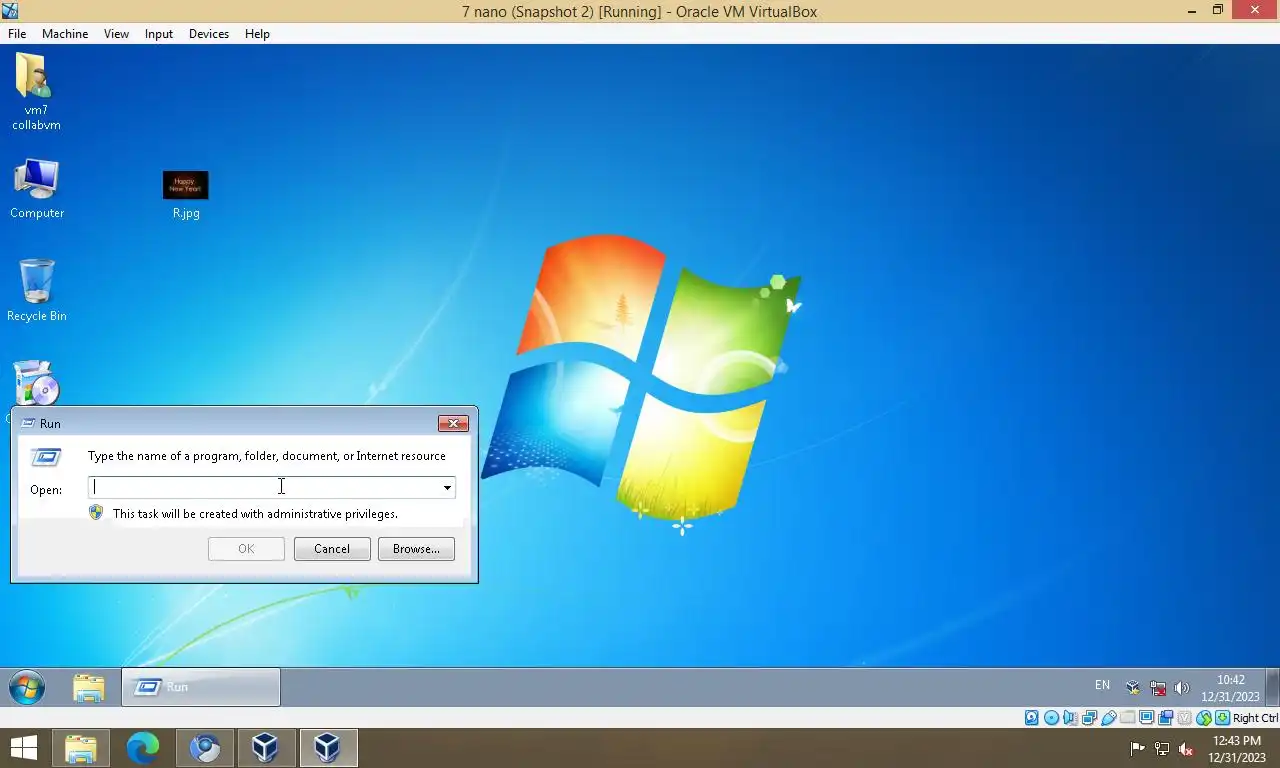
Task: Switch to the active second VirtualBox taskbar icon
Action: [x=327, y=748]
